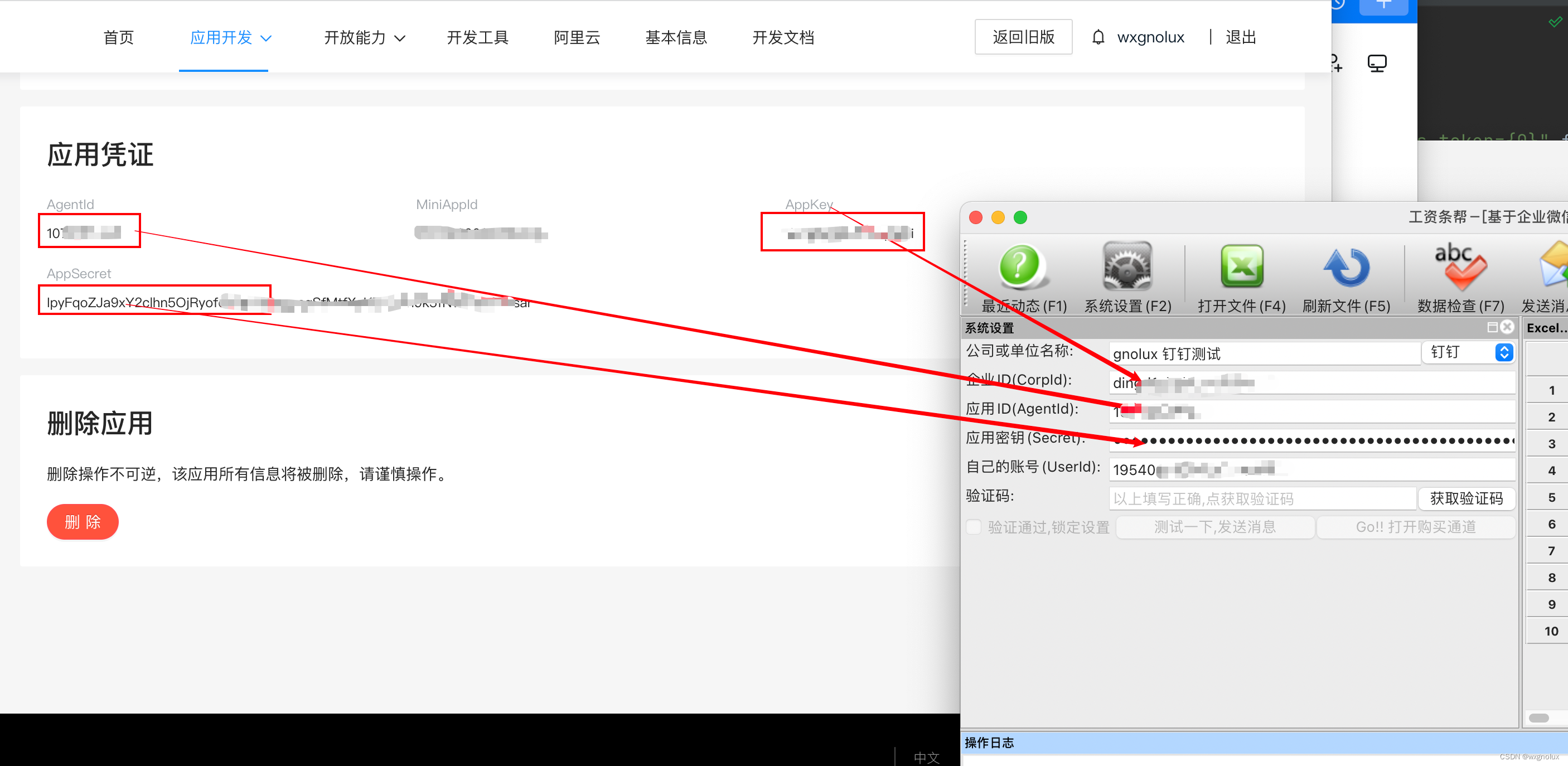The image size is (1568, 766).
Task: Click 刷新文件 (F5) refresh icon
Action: click(1346, 268)
